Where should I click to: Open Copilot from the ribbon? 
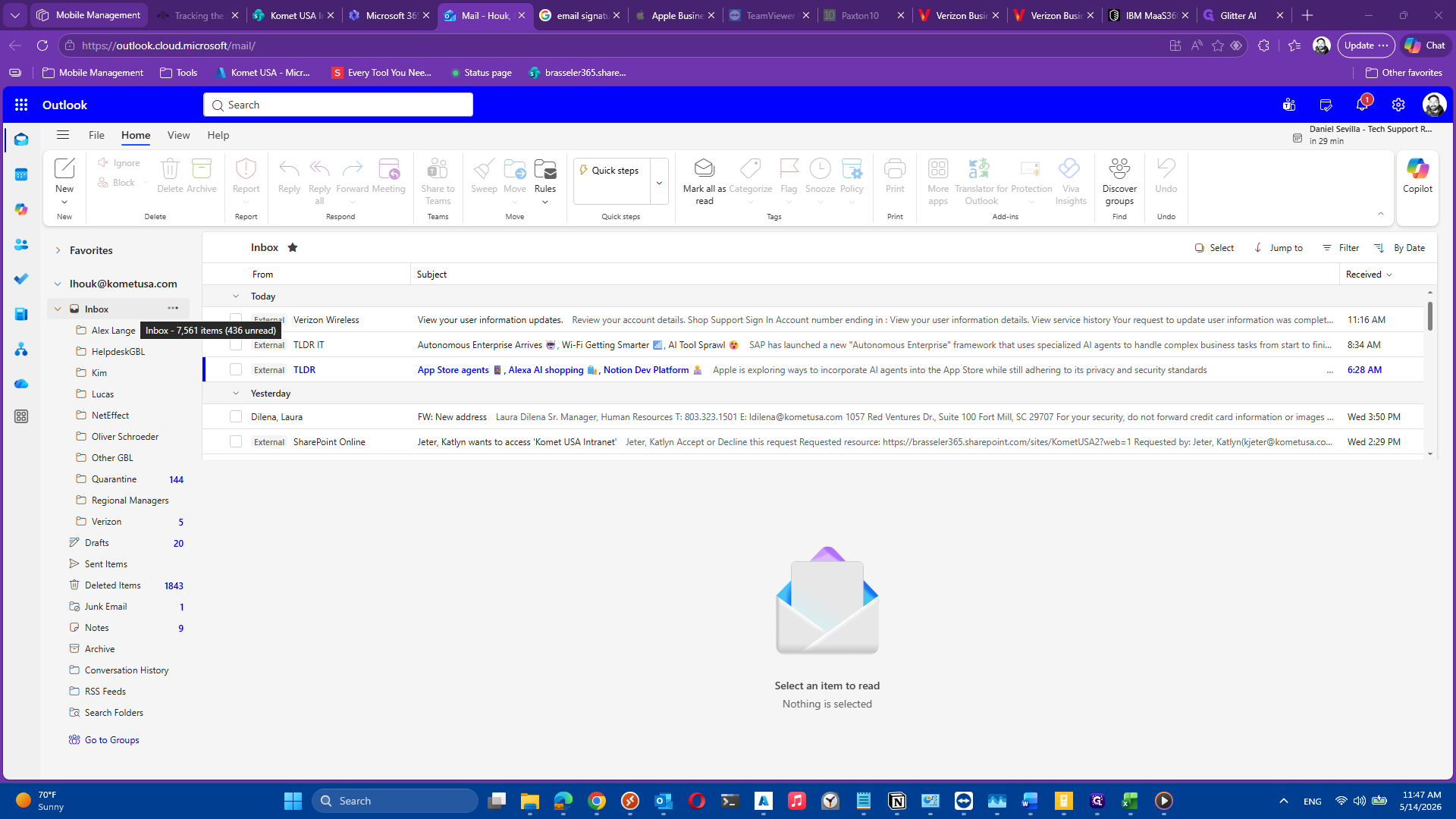(x=1417, y=176)
